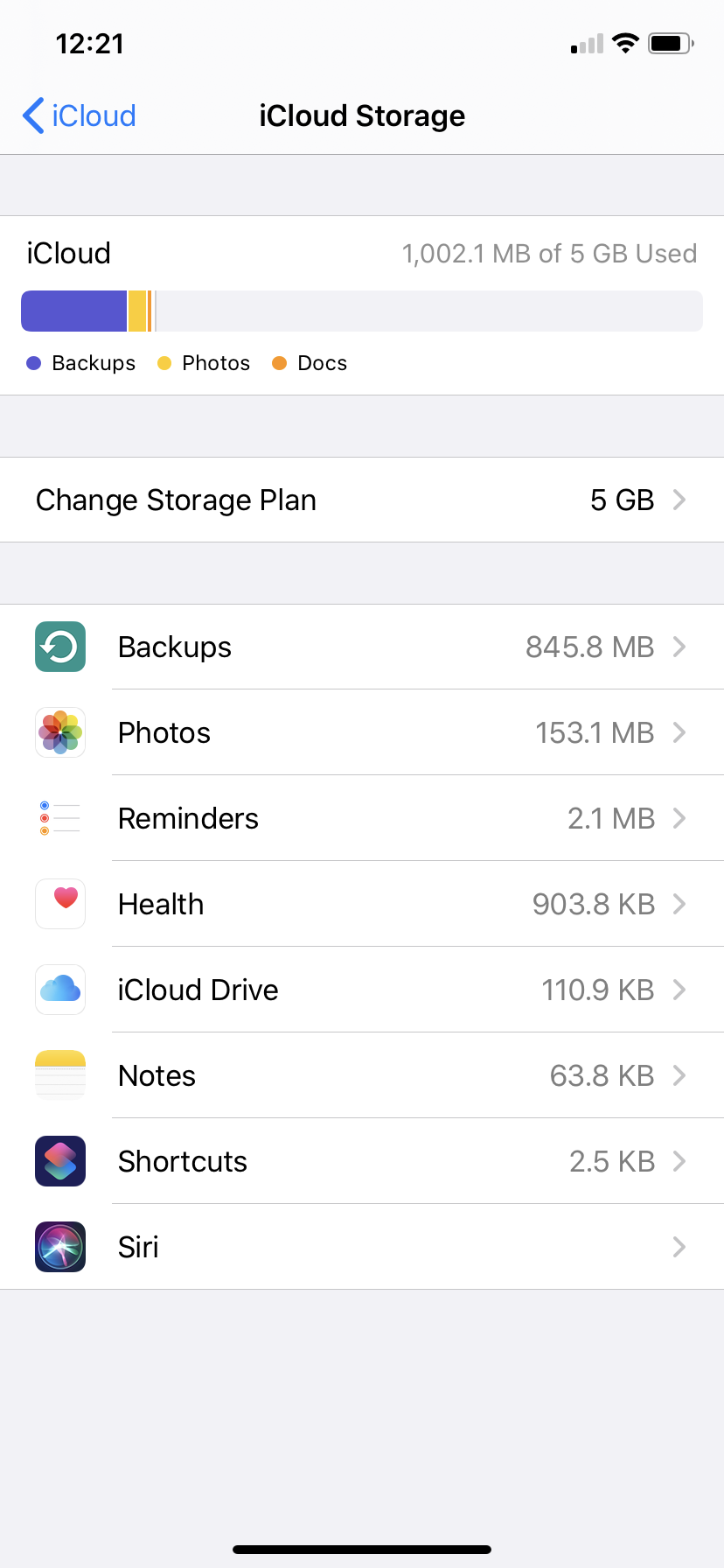Expand the Backups row chevron
724x1568 pixels.
[x=679, y=647]
